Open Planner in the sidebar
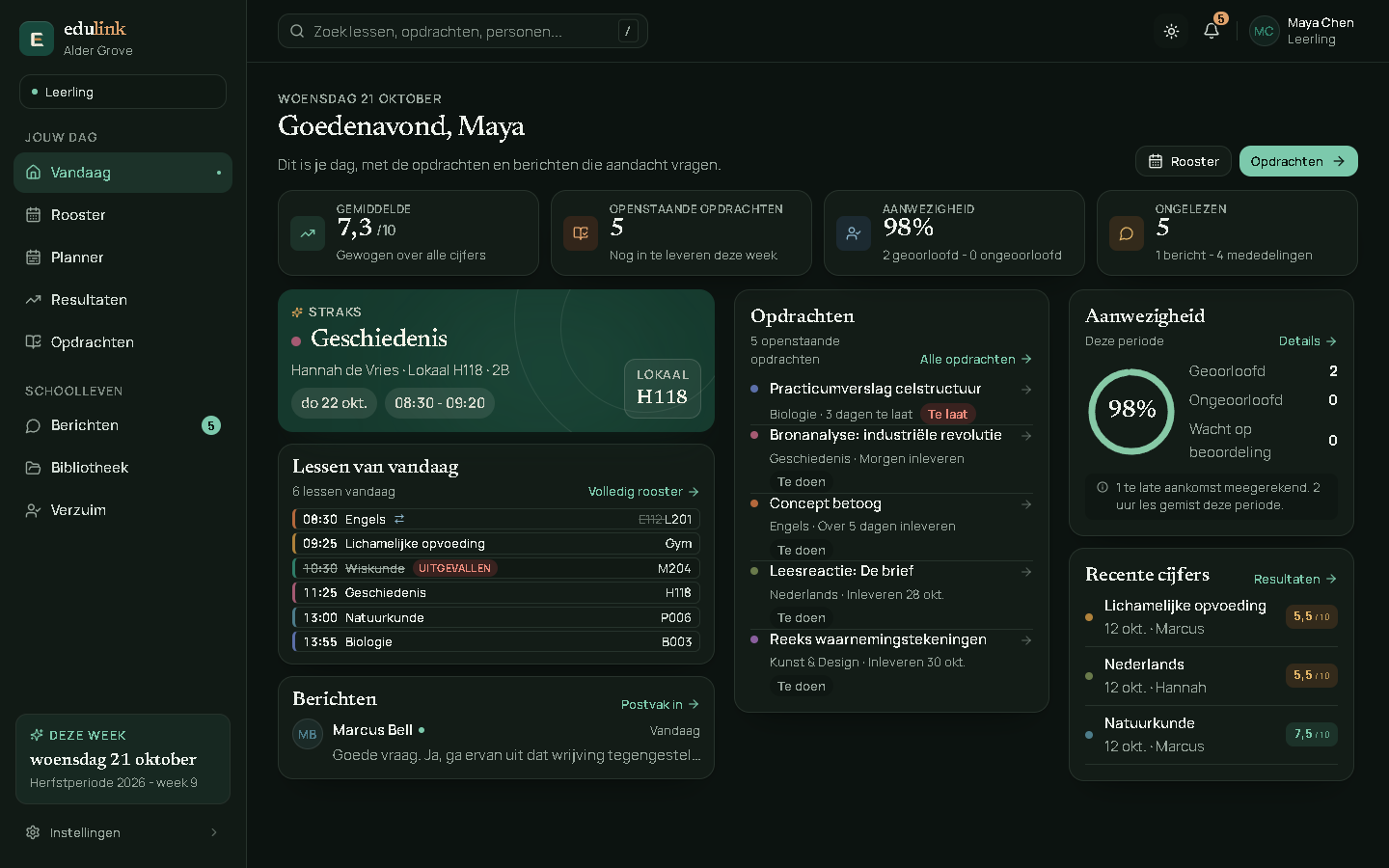The width and height of the screenshot is (1389, 868). click(123, 258)
